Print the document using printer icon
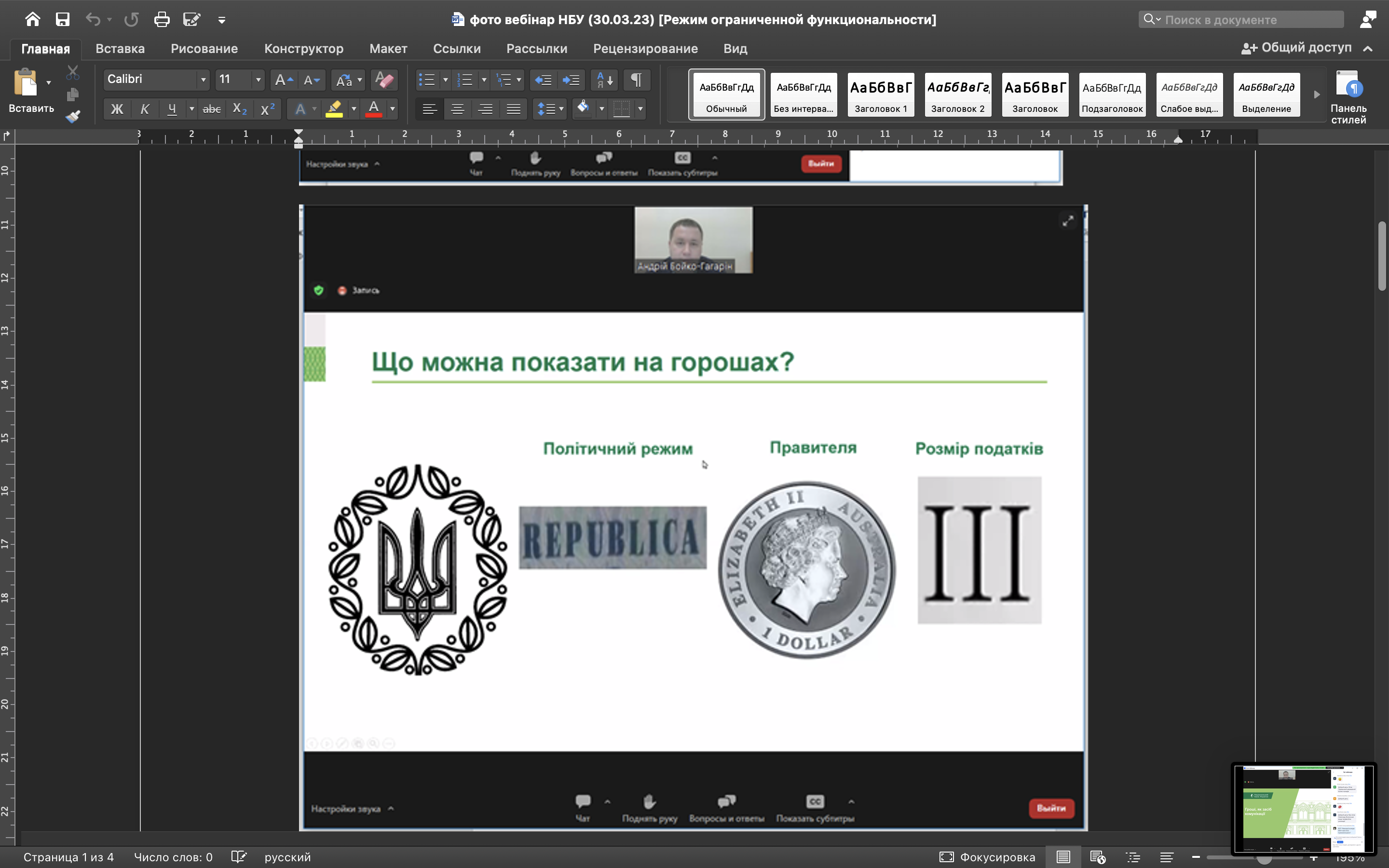1389x868 pixels. 162,19
